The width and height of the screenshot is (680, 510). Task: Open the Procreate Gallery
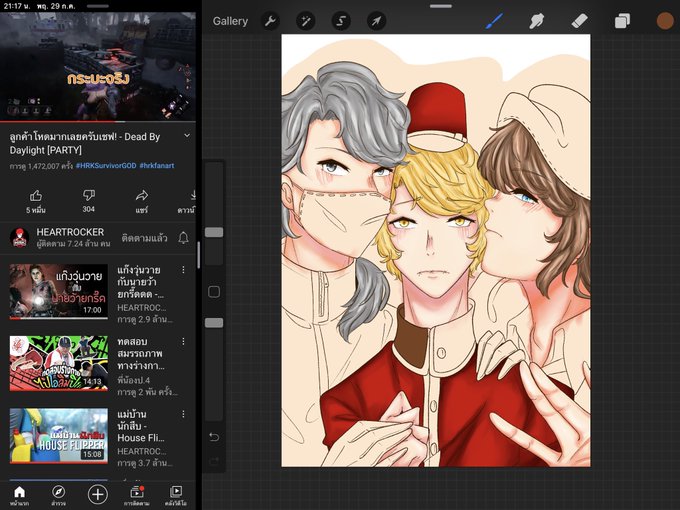click(230, 21)
